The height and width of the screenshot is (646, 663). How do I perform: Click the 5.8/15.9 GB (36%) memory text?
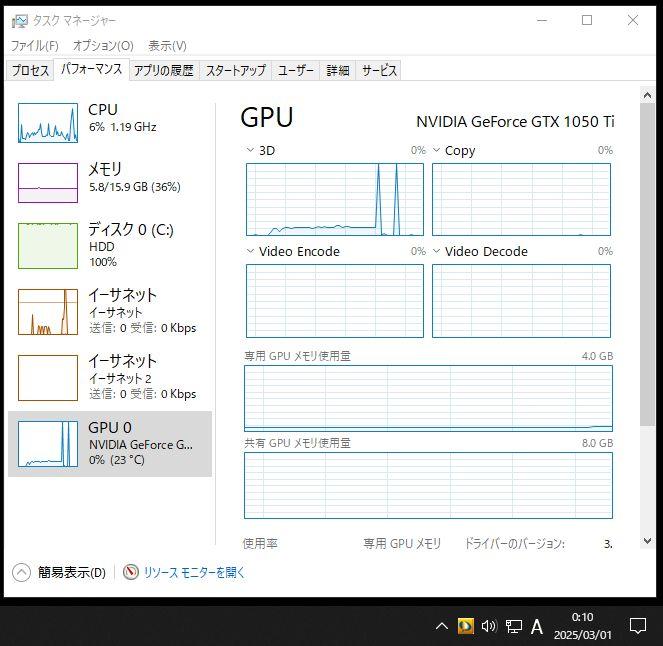(135, 187)
